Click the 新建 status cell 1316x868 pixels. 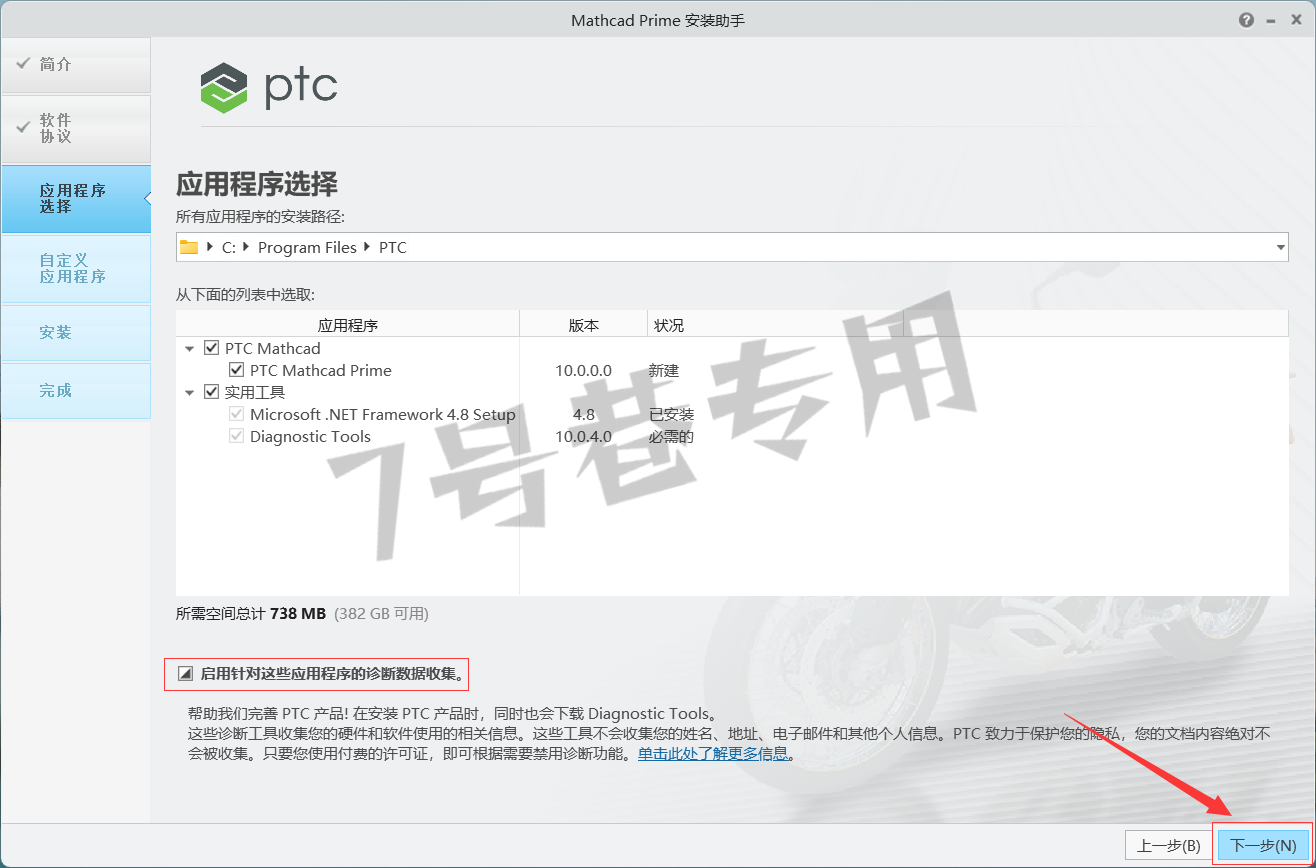point(664,370)
